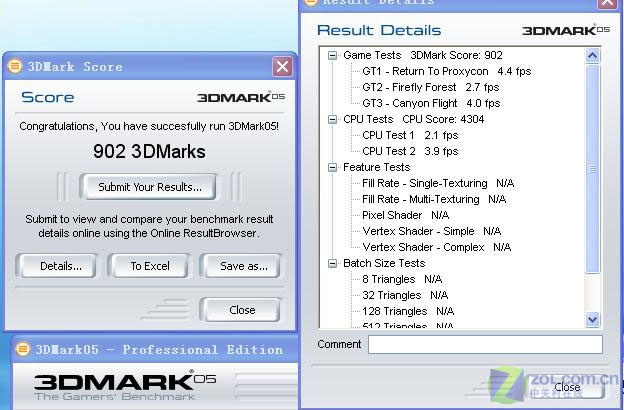The width and height of the screenshot is (624, 410).
Task: Select GT1 - Return To Proxycon row
Action: tap(447, 71)
